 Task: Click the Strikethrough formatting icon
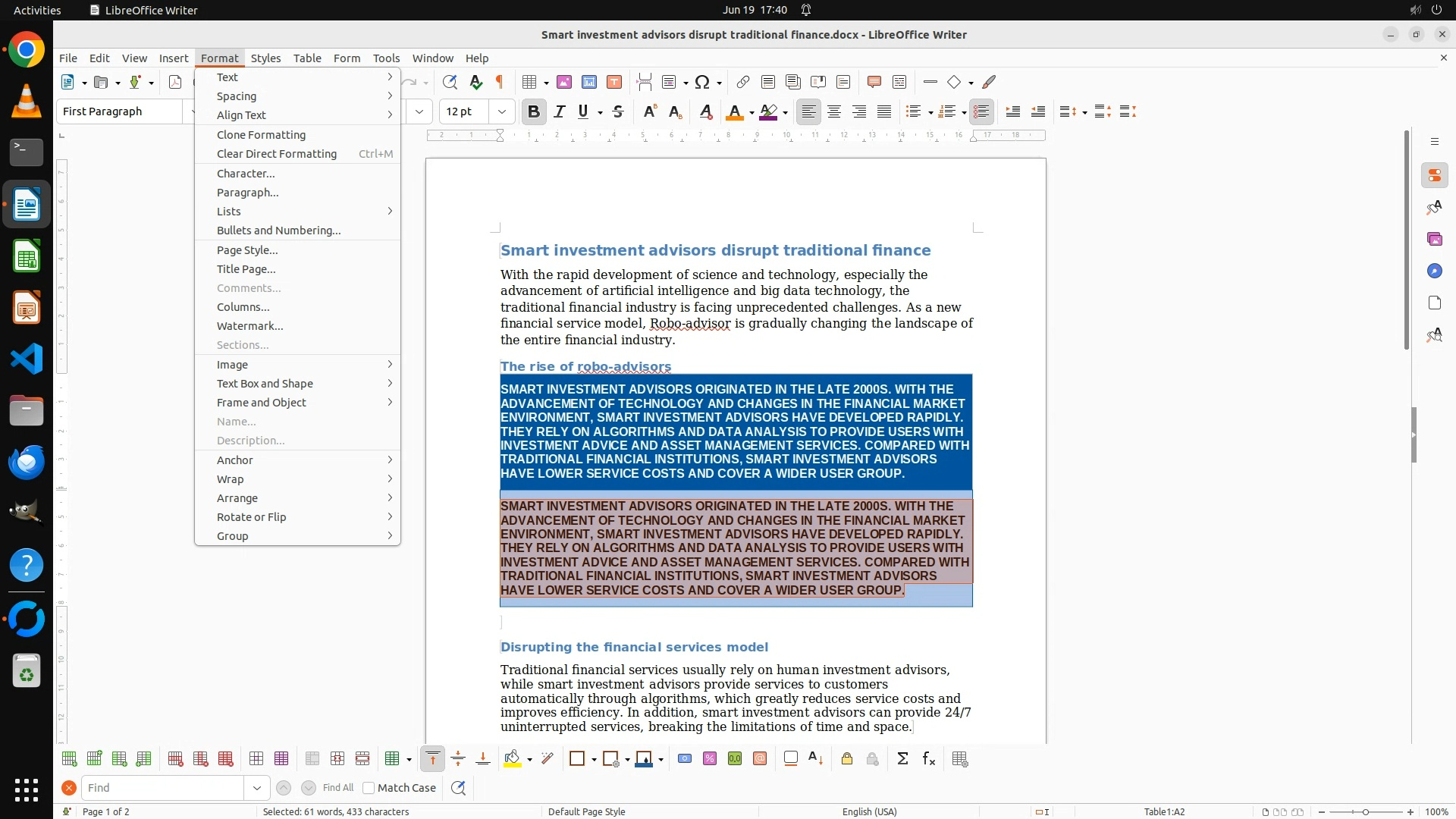(618, 111)
